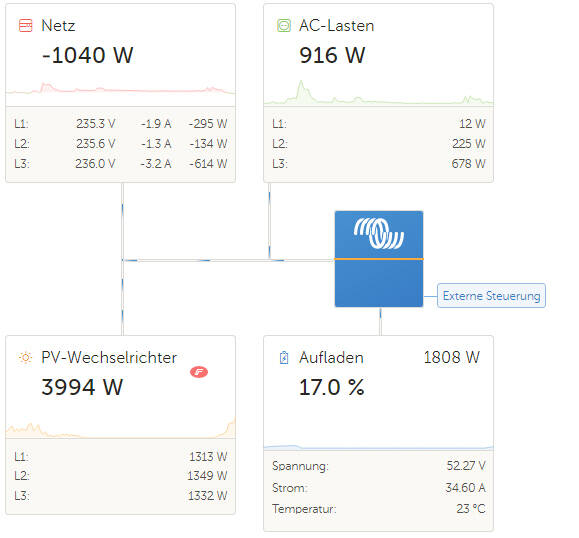The image size is (579, 538).
Task: Click the Temperatur 23 °C row
Action: click(x=378, y=509)
